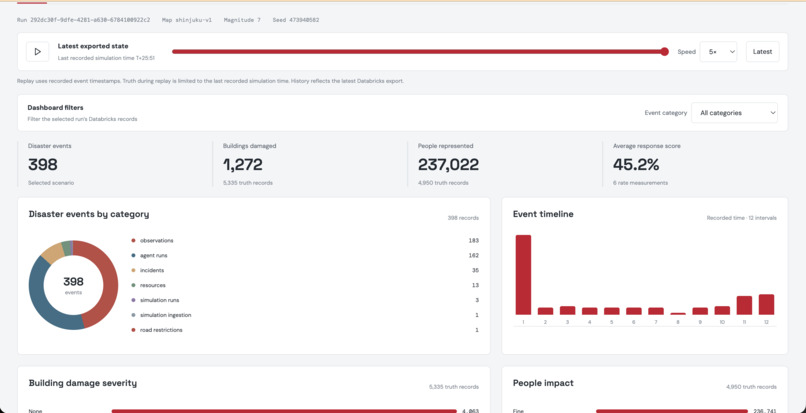
Task: Click the 398 events donut center
Action: click(73, 285)
